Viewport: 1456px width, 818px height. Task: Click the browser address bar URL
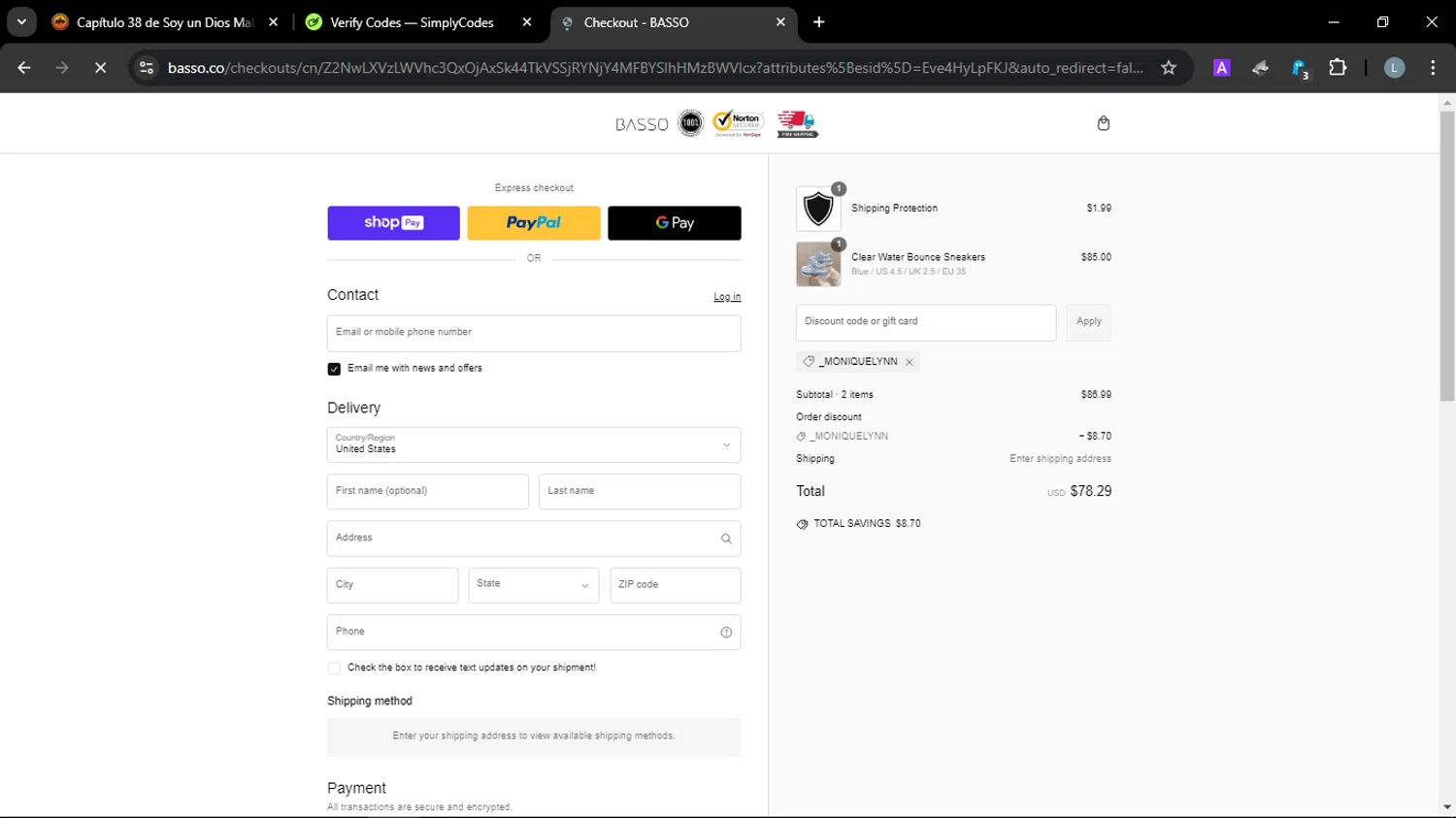(x=655, y=68)
